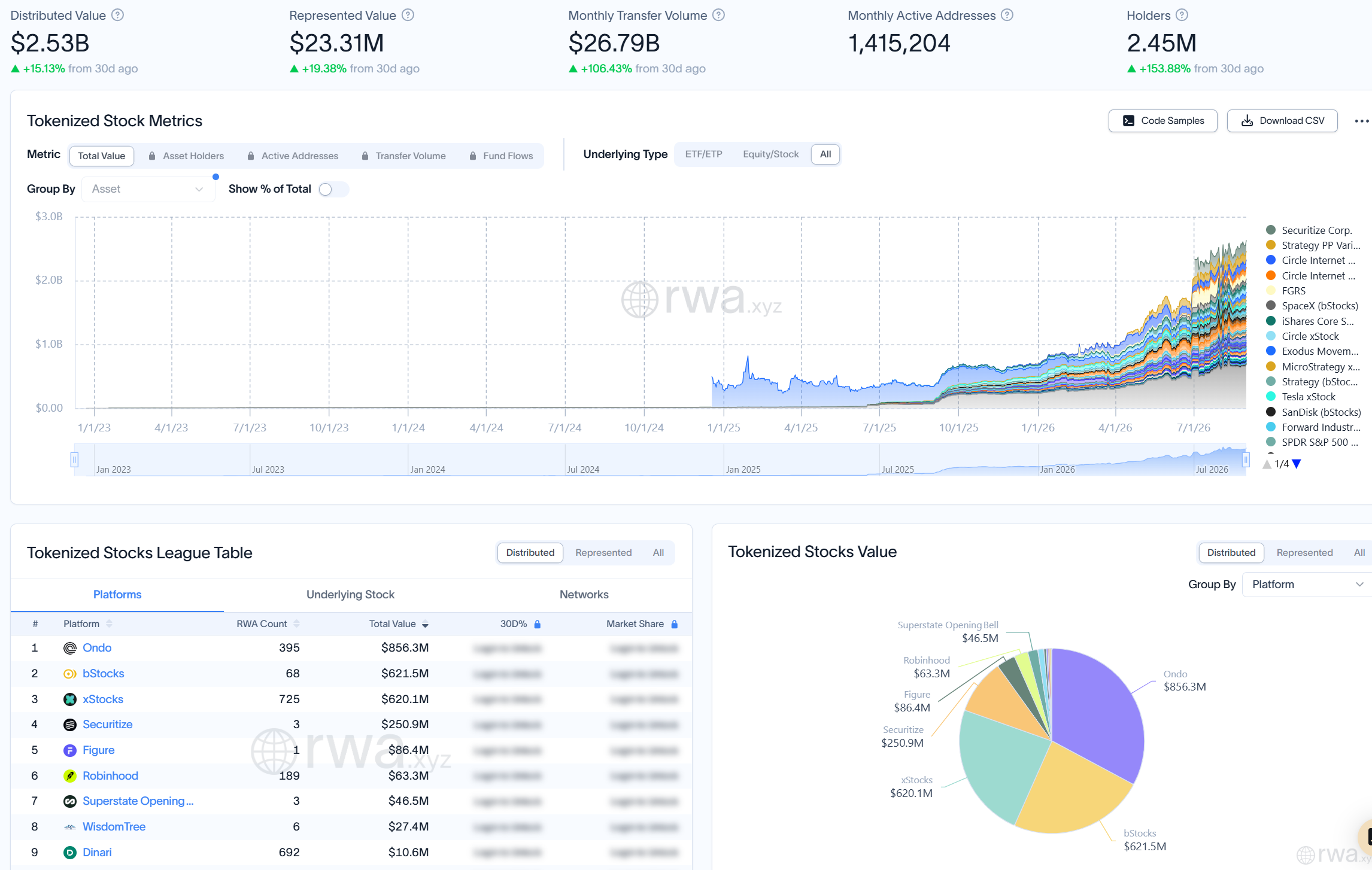Click the Figure platform logo icon

pyautogui.click(x=70, y=750)
